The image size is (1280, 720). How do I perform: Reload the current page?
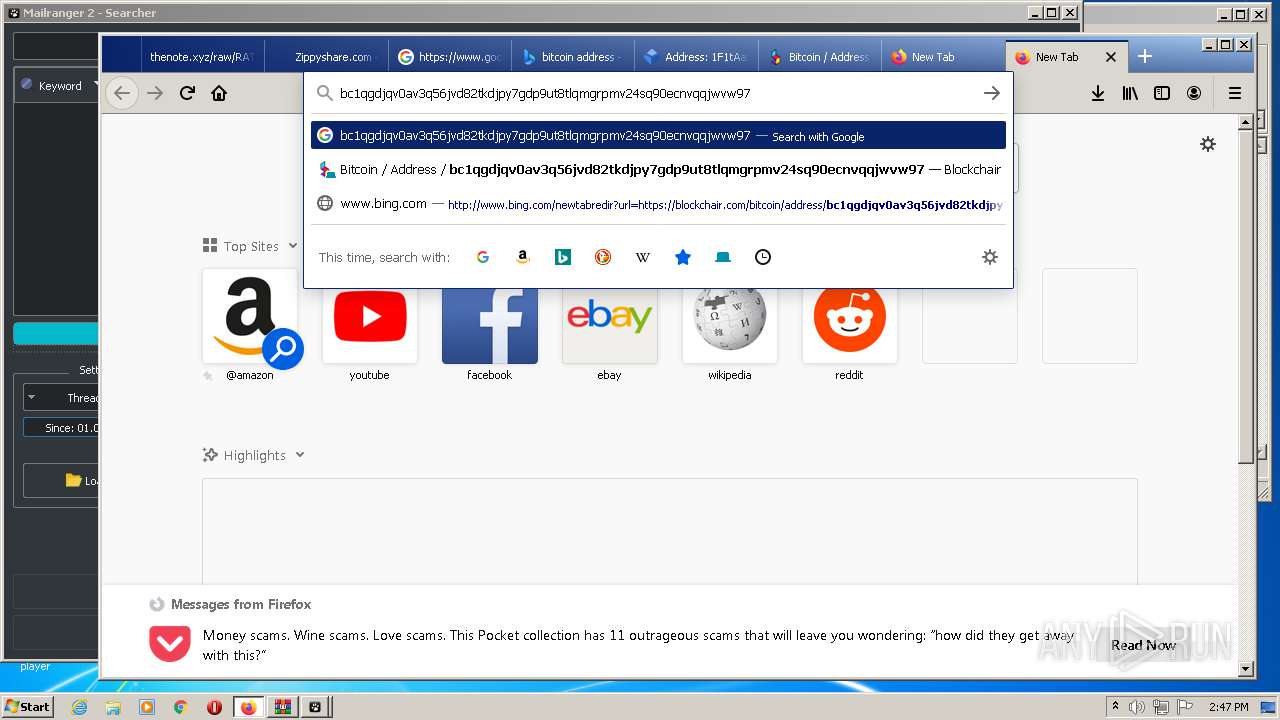(x=187, y=93)
